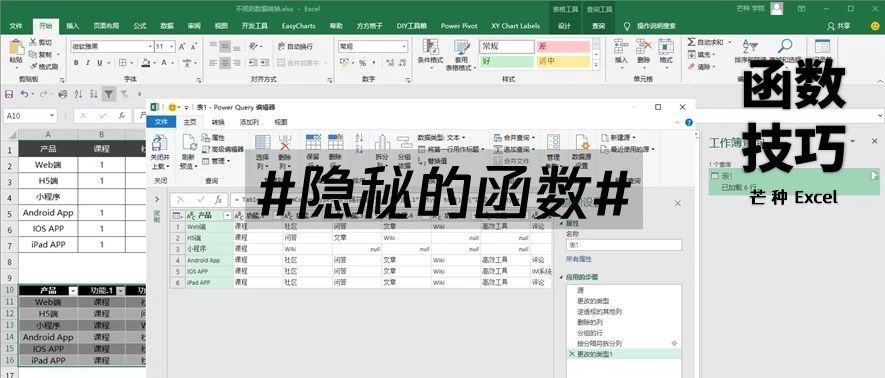The width and height of the screenshot is (885, 378).
Task: Switch to 添加列 (Add Column) tab in Power Query
Action: [x=249, y=122]
